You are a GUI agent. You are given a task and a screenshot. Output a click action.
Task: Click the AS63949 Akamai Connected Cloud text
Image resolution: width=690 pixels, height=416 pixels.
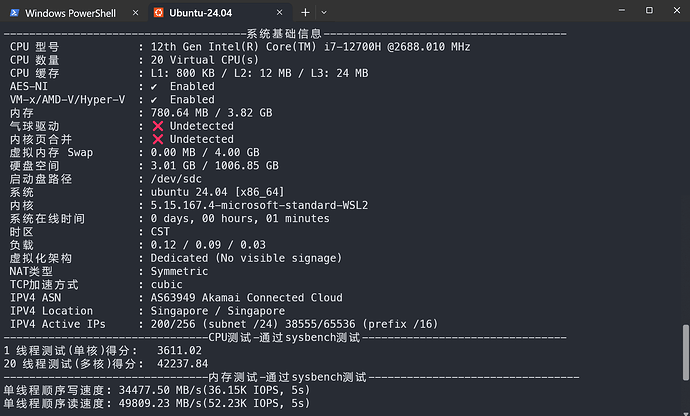click(246, 298)
